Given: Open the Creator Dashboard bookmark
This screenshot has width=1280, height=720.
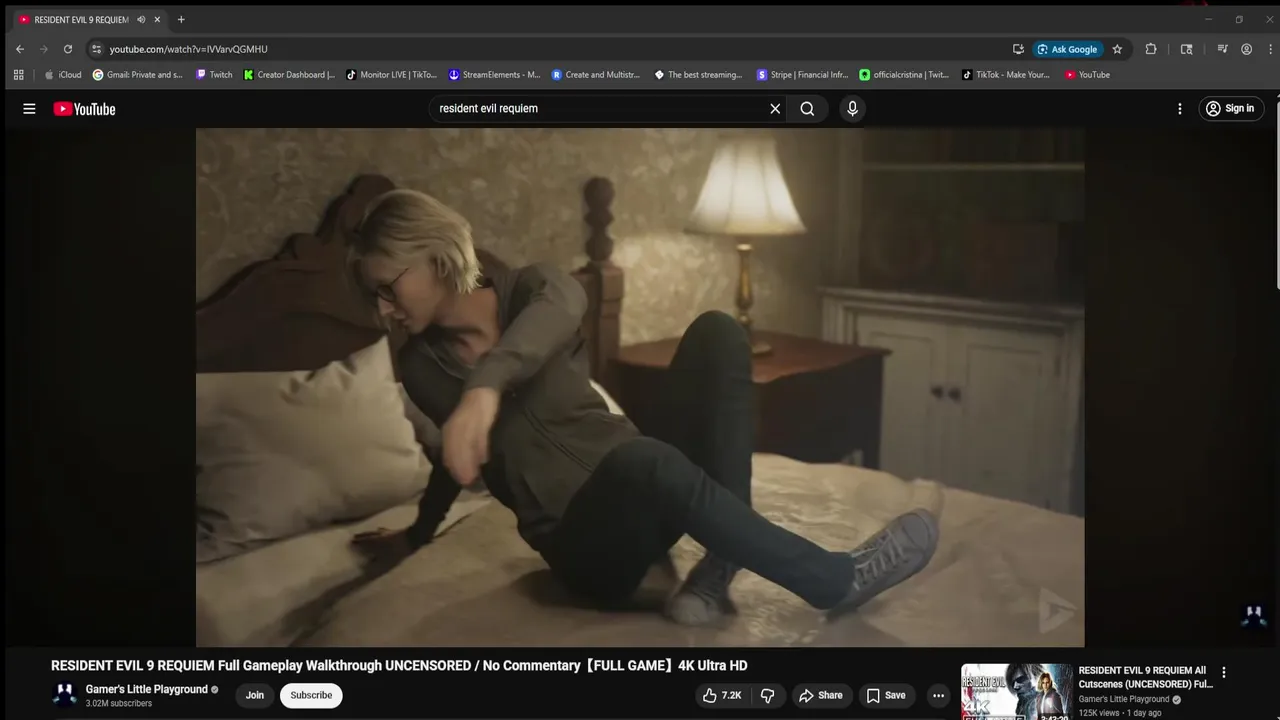Looking at the screenshot, I should pyautogui.click(x=290, y=75).
